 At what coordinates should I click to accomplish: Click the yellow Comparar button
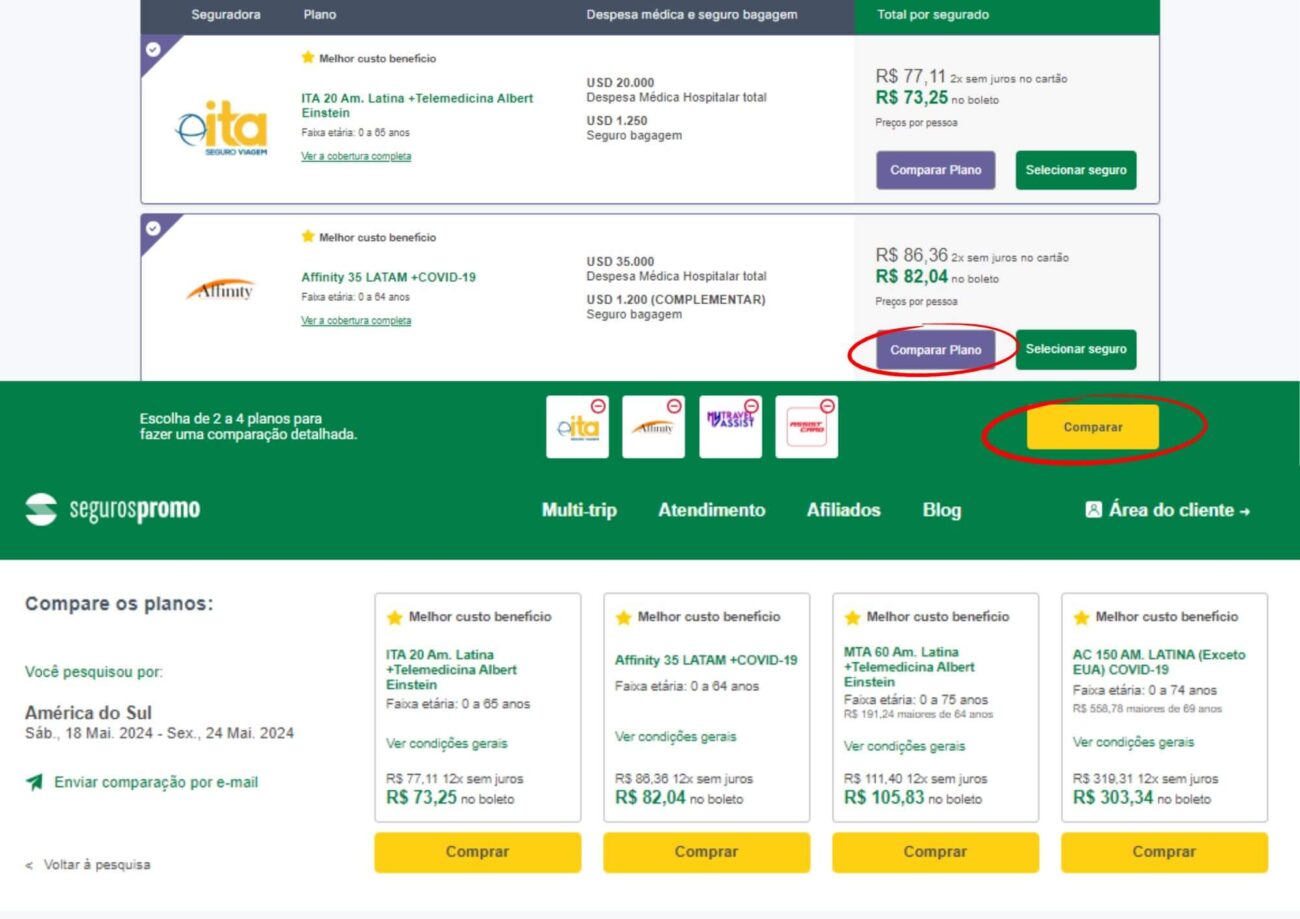(x=1093, y=427)
